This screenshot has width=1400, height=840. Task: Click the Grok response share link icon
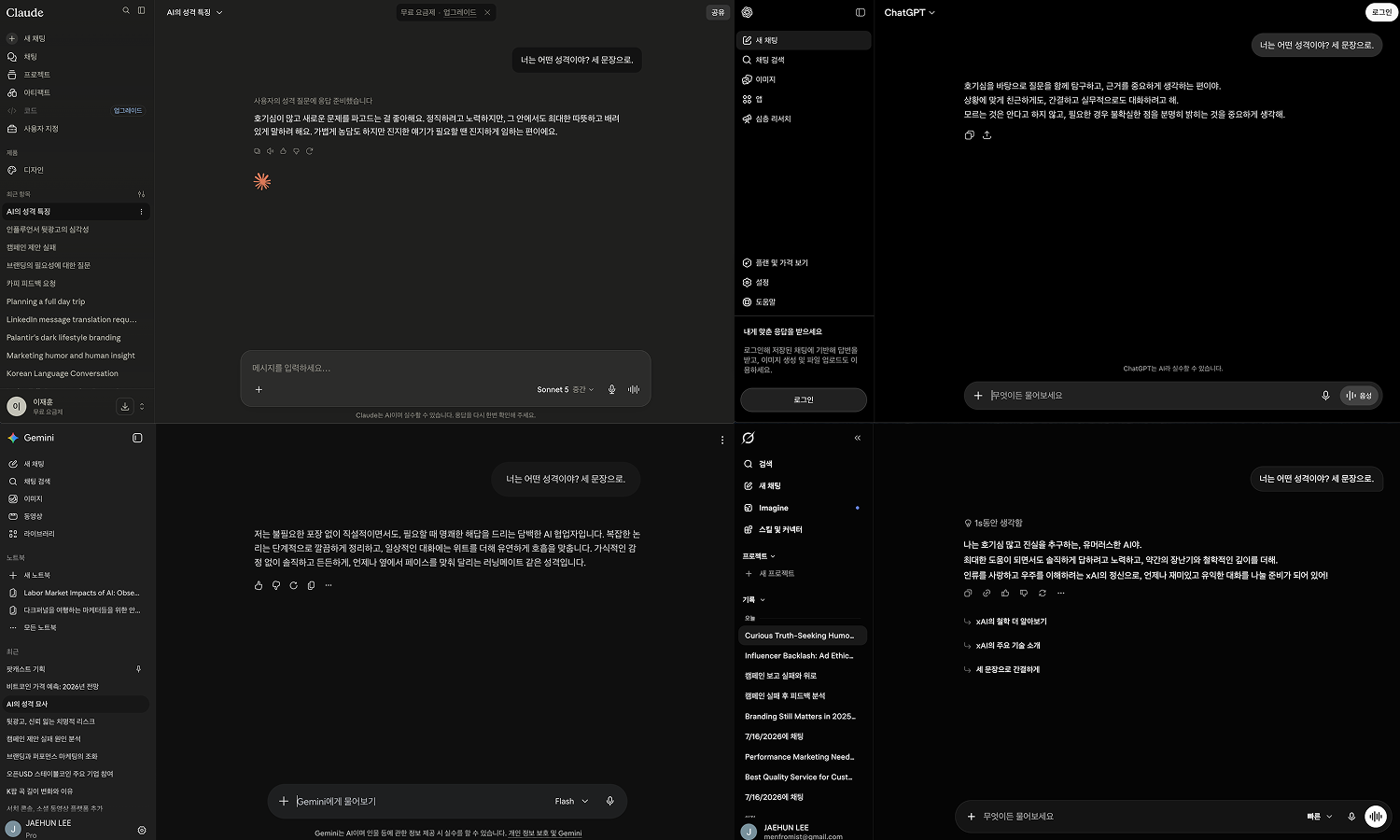pyautogui.click(x=987, y=593)
